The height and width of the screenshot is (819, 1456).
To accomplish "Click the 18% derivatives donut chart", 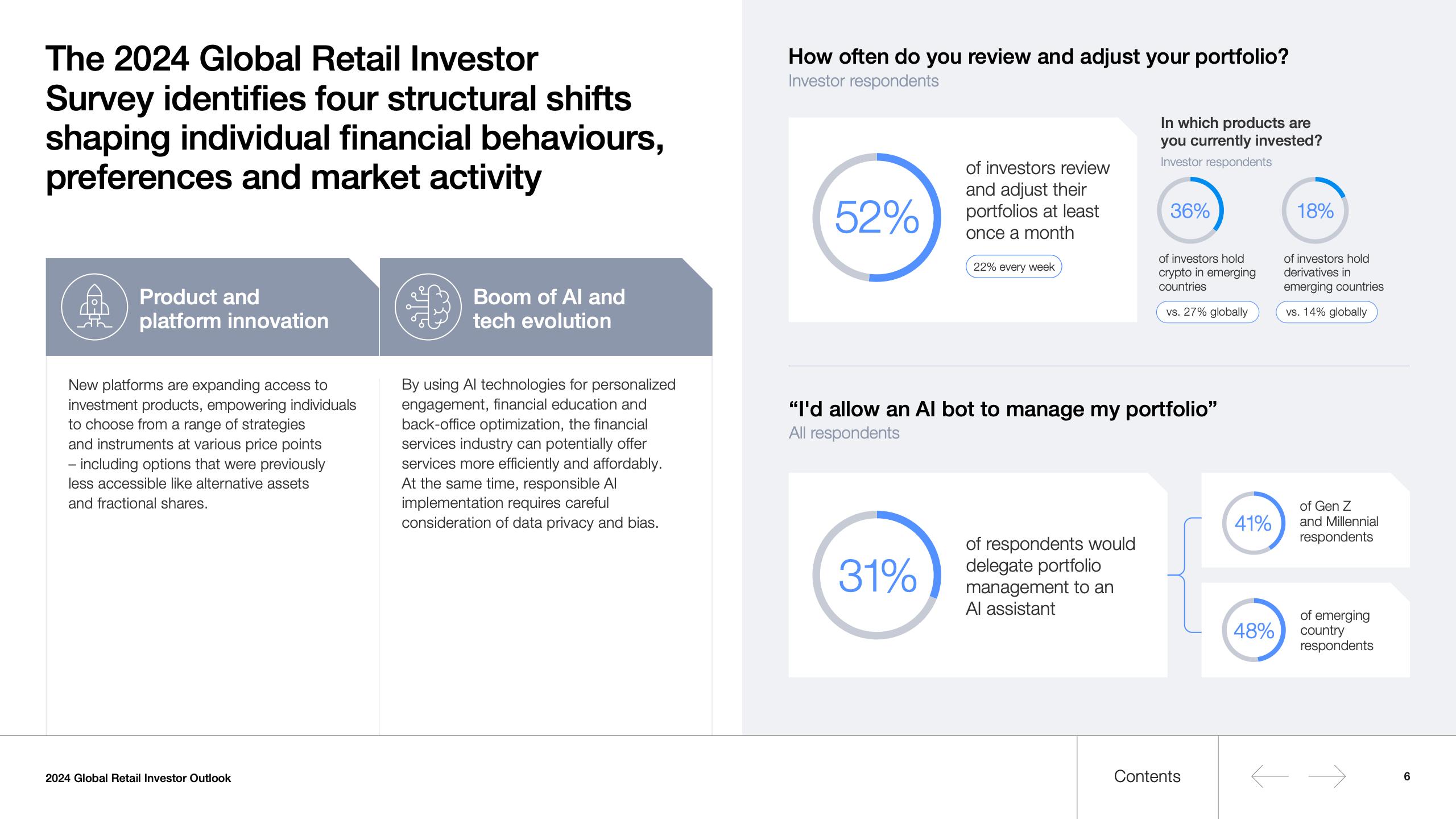I will (1315, 210).
